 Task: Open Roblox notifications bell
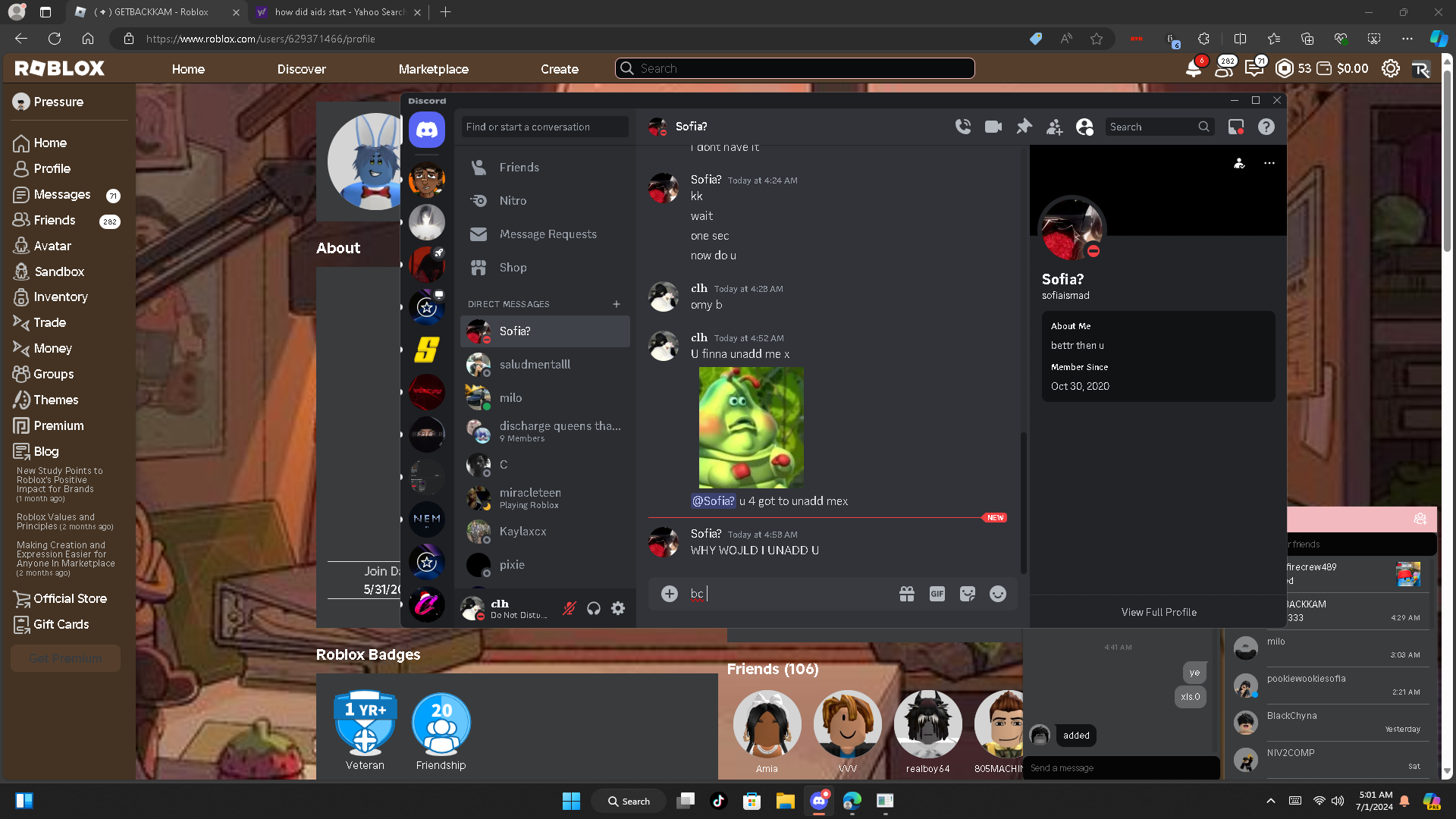(x=1194, y=68)
